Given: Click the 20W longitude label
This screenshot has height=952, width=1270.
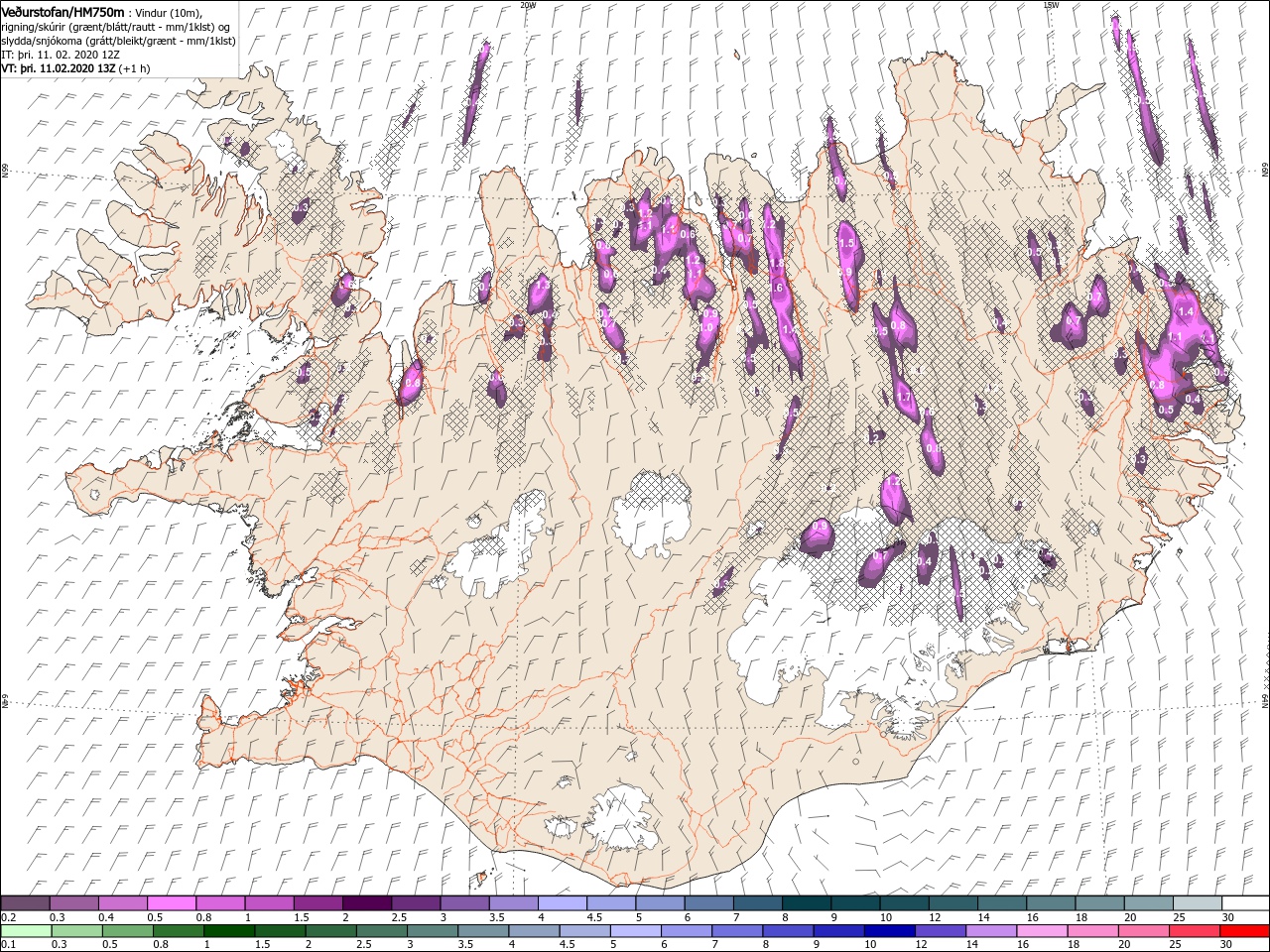Looking at the screenshot, I should pyautogui.click(x=528, y=5).
